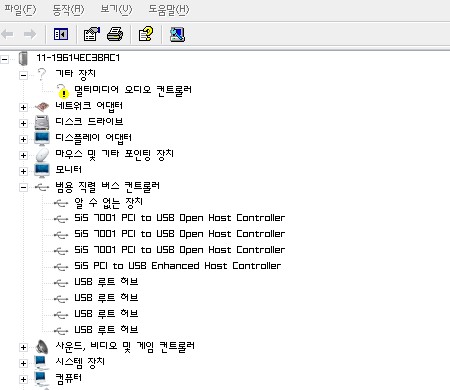
Task: Select the 디스크 드라이브 label
Action: click(x=89, y=122)
